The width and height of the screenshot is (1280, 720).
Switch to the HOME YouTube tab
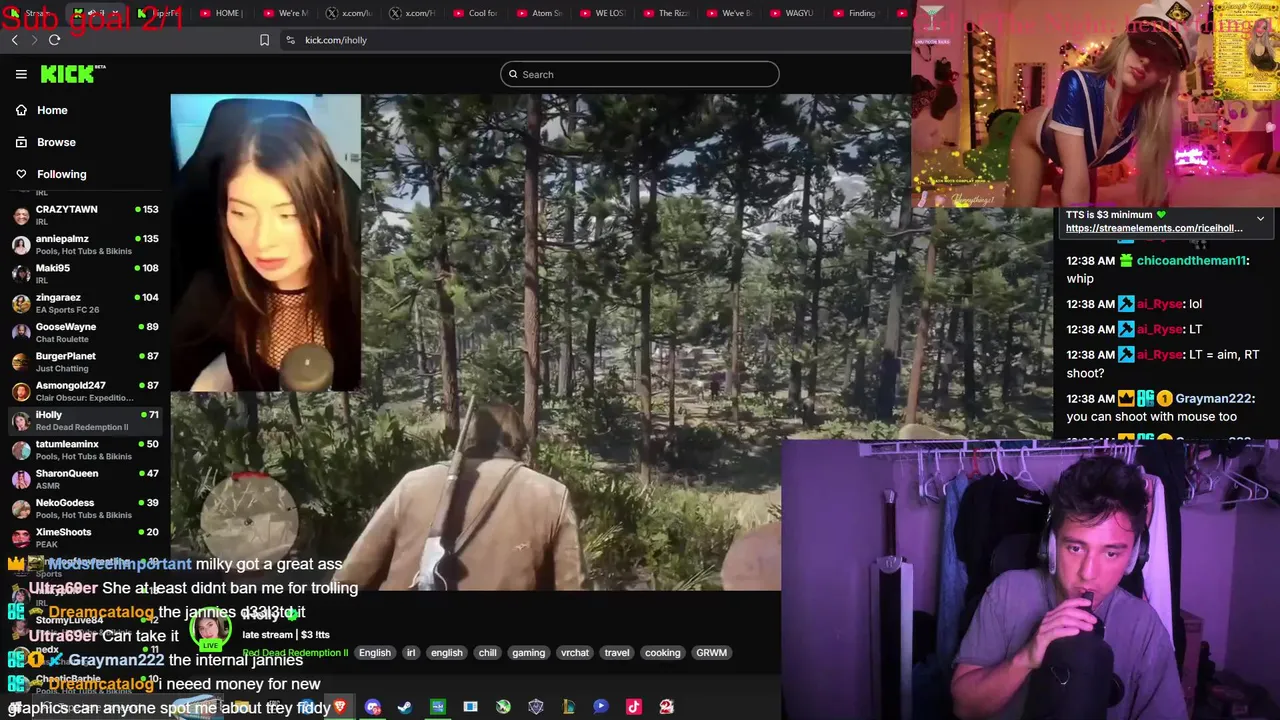pos(220,13)
